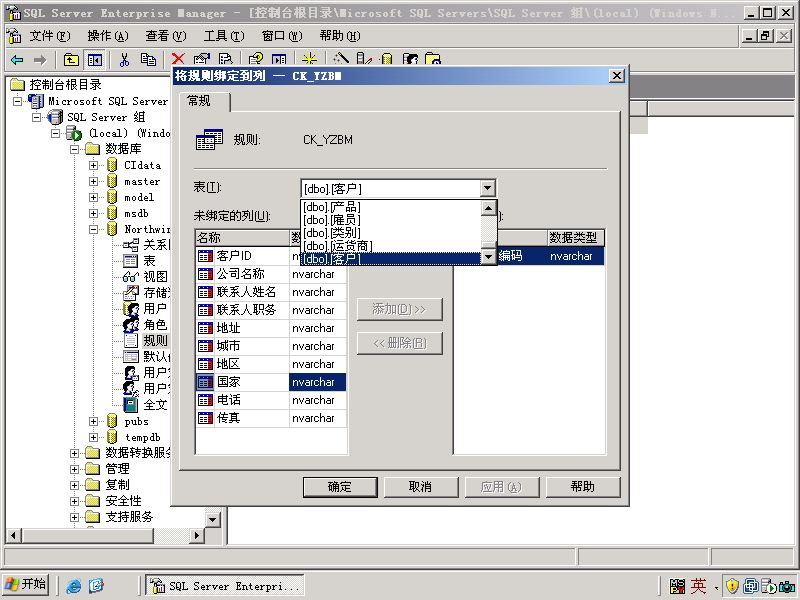Click the Export list toolbar icon

point(225,59)
